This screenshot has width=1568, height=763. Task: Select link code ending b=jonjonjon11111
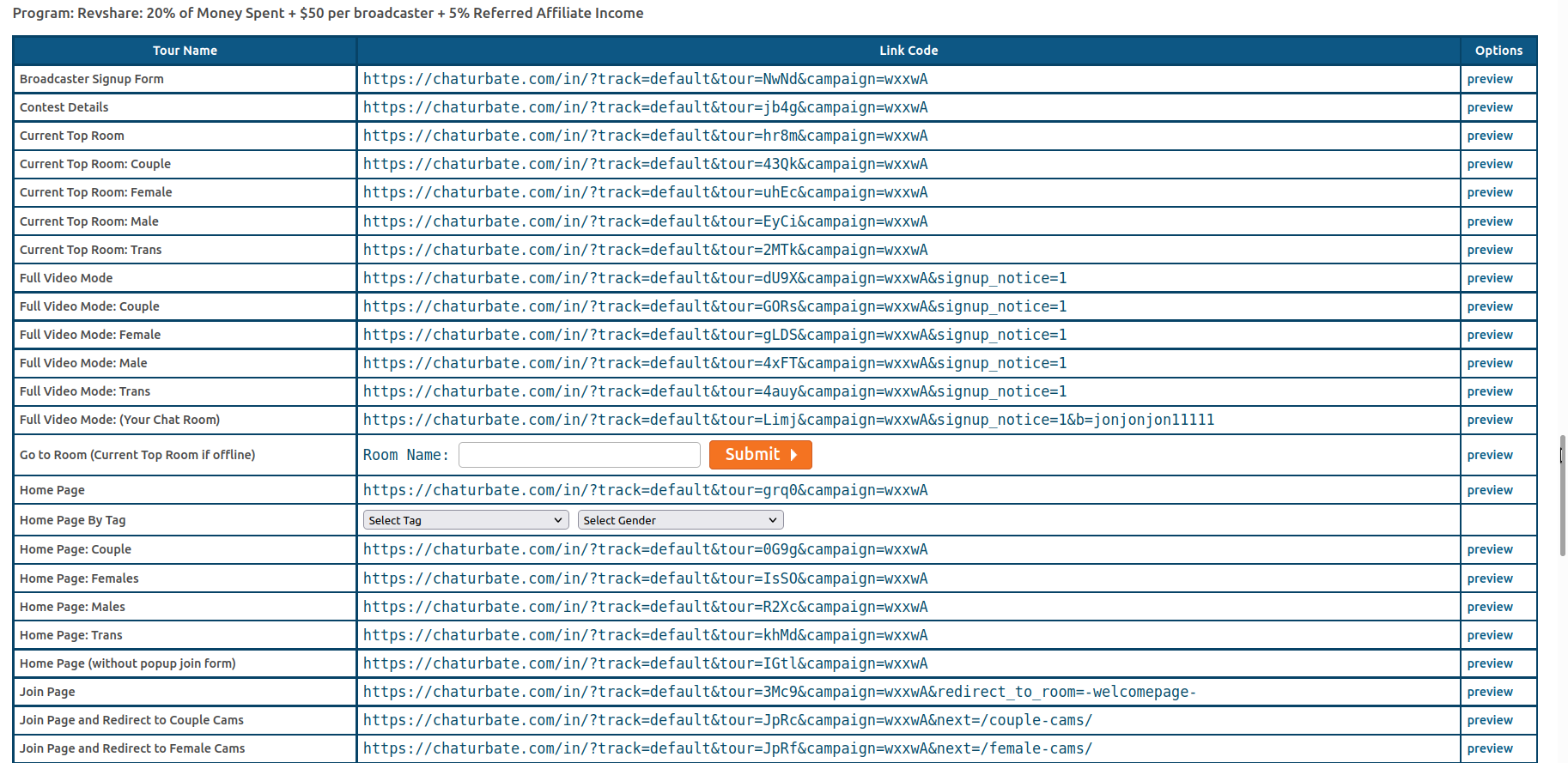tap(788, 420)
